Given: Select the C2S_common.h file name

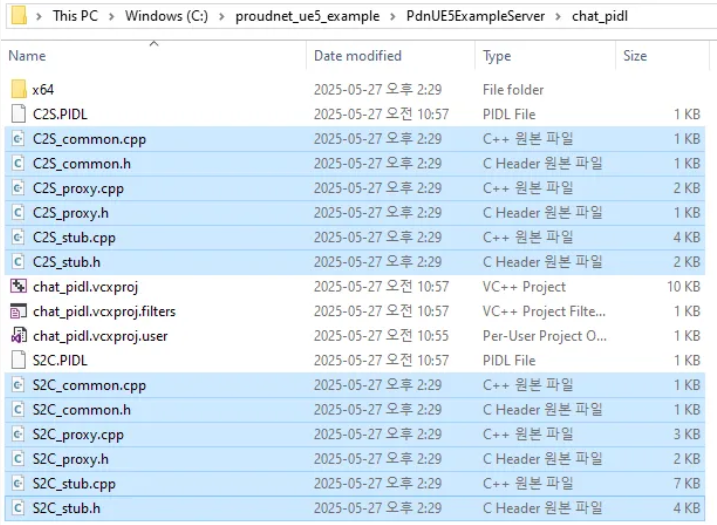Looking at the screenshot, I should [x=81, y=164].
